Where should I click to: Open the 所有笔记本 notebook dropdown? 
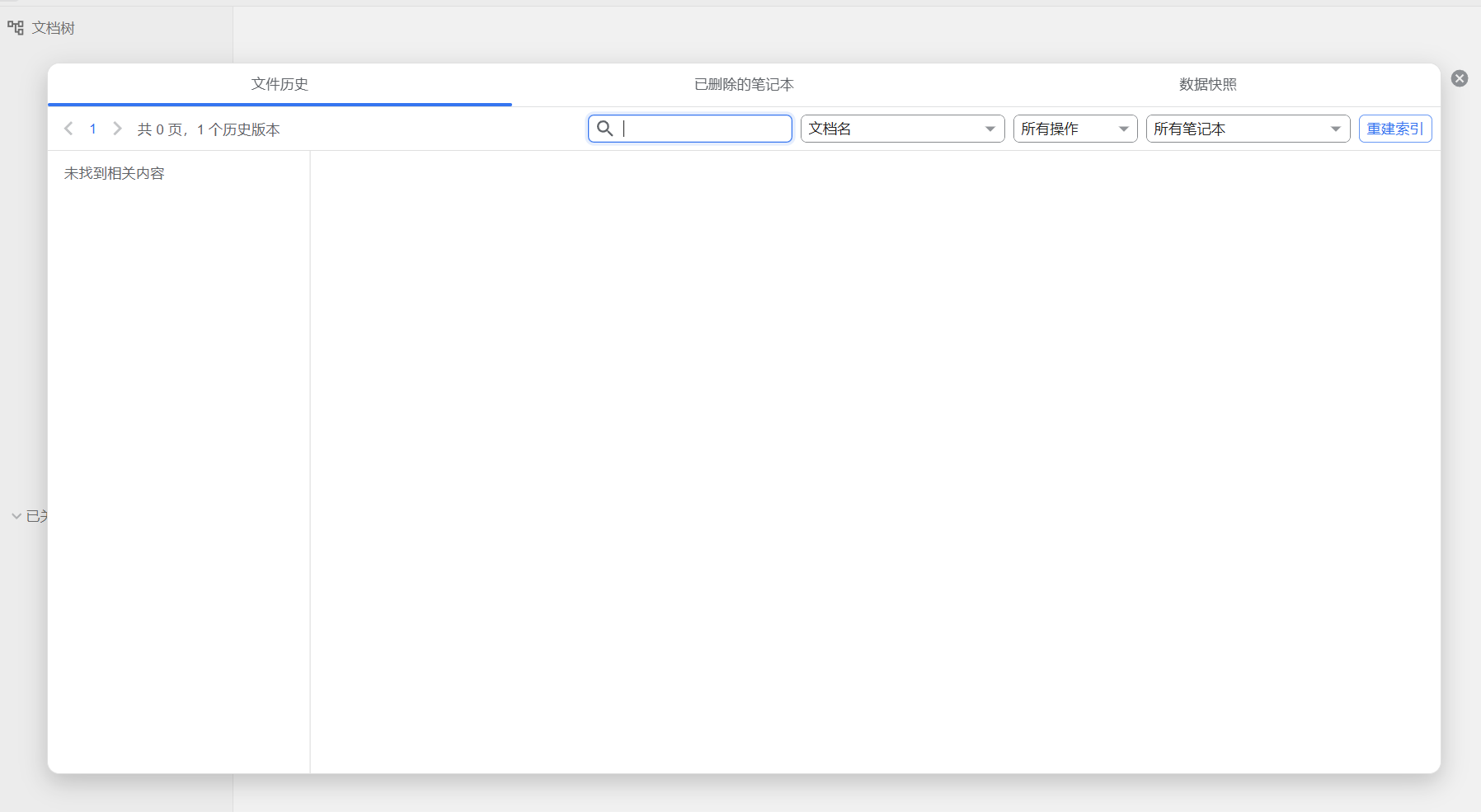coord(1247,129)
